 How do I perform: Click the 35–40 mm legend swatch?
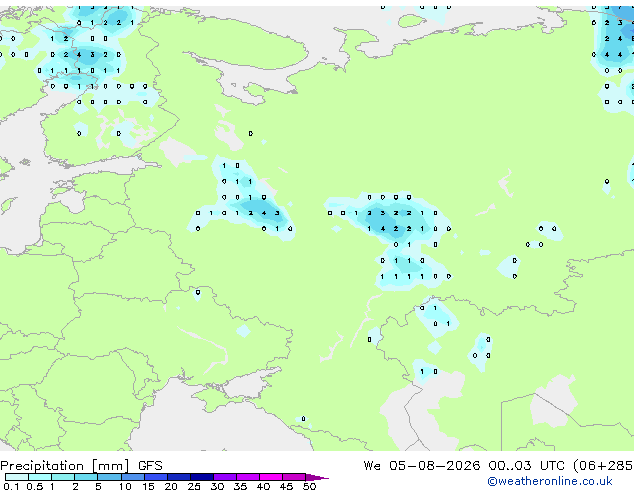click(x=248, y=477)
